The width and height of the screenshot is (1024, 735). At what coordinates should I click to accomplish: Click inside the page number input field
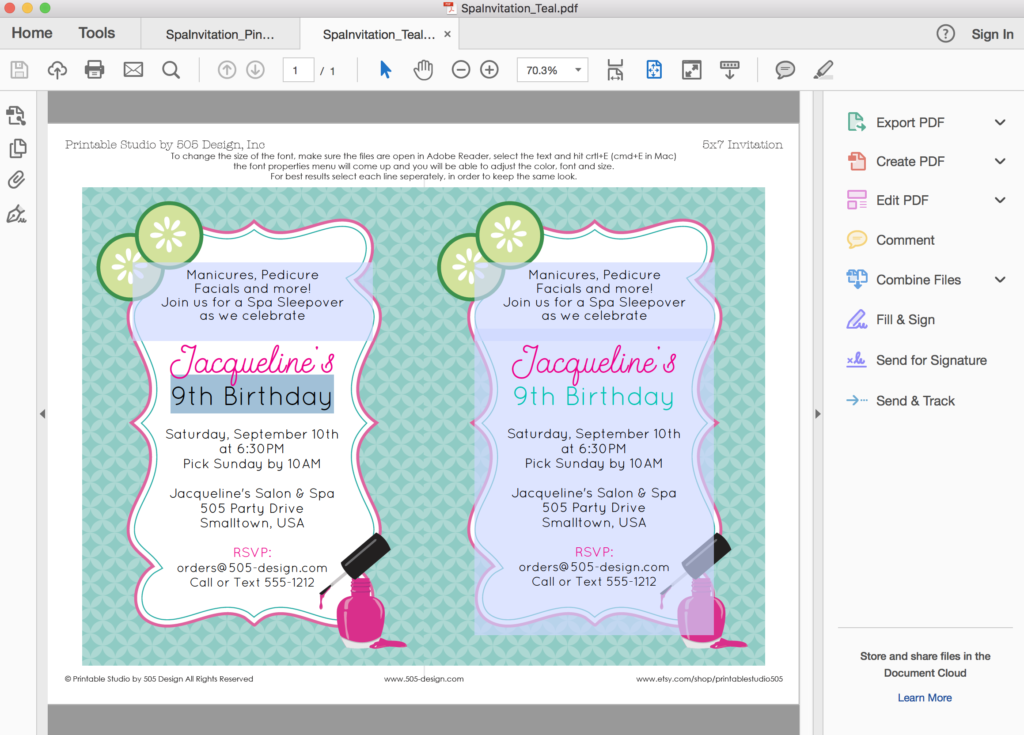pyautogui.click(x=298, y=69)
